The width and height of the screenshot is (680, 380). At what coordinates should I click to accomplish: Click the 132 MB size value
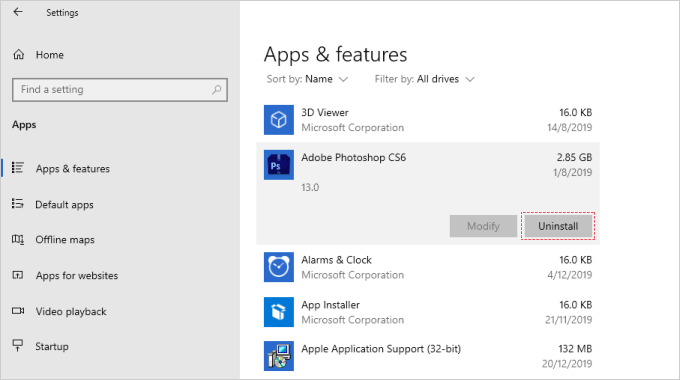pos(575,349)
